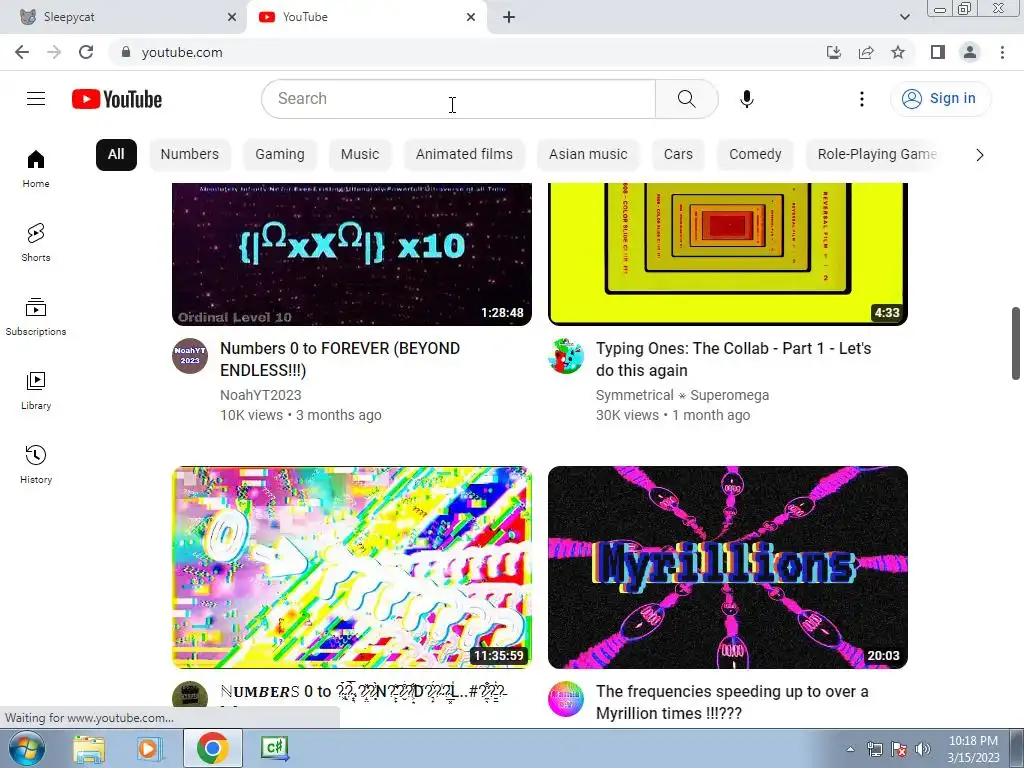Close the Sleepycat tab
The image size is (1024, 768).
[x=231, y=17]
